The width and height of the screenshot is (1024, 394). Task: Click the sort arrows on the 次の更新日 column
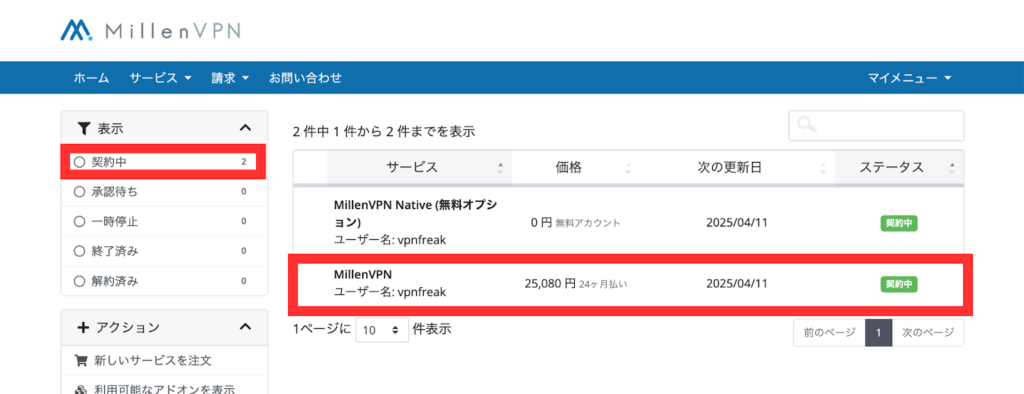click(x=822, y=168)
